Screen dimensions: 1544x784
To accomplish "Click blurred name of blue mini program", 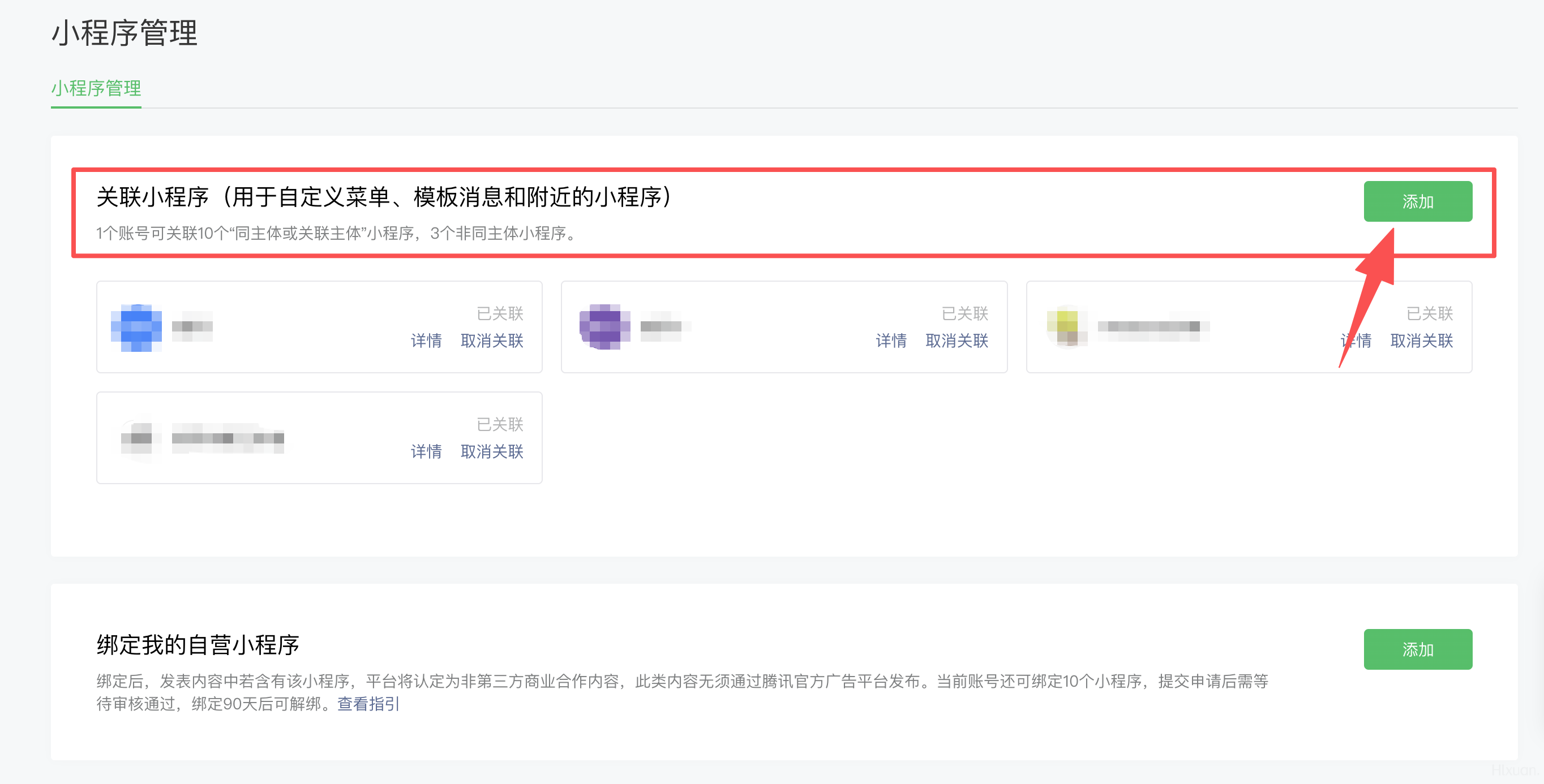I will pyautogui.click(x=192, y=326).
